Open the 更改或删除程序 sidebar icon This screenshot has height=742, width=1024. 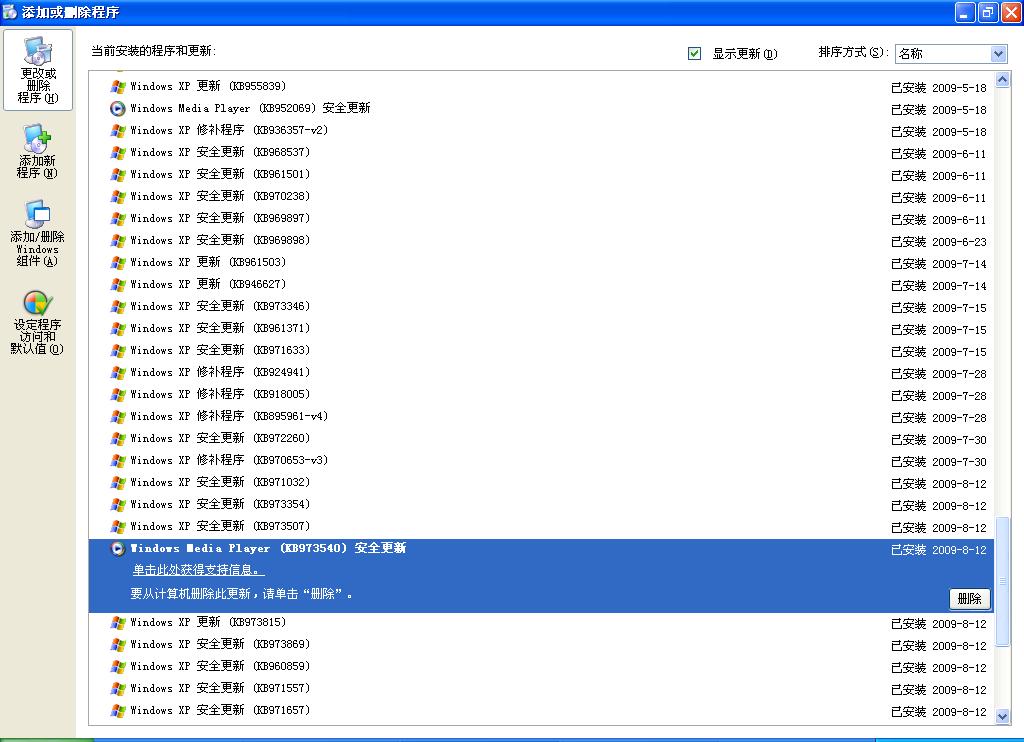coord(38,69)
